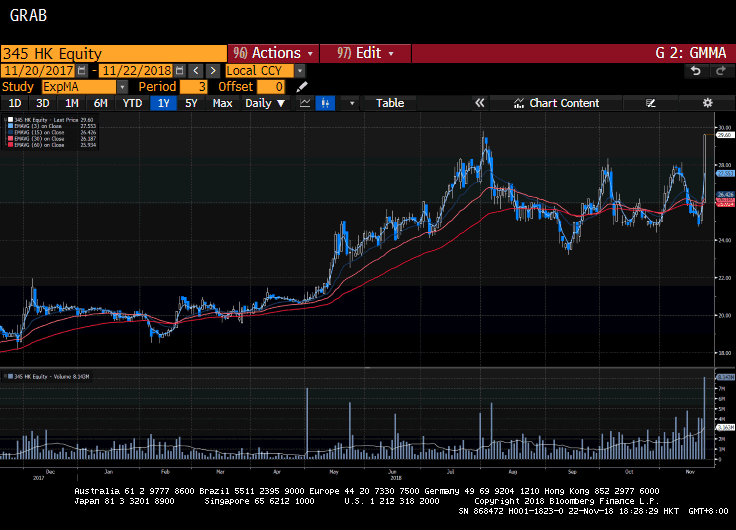This screenshot has height=530, width=736.
Task: Click the 345 HK Equity Last Price legend swatch
Action: coord(11,120)
